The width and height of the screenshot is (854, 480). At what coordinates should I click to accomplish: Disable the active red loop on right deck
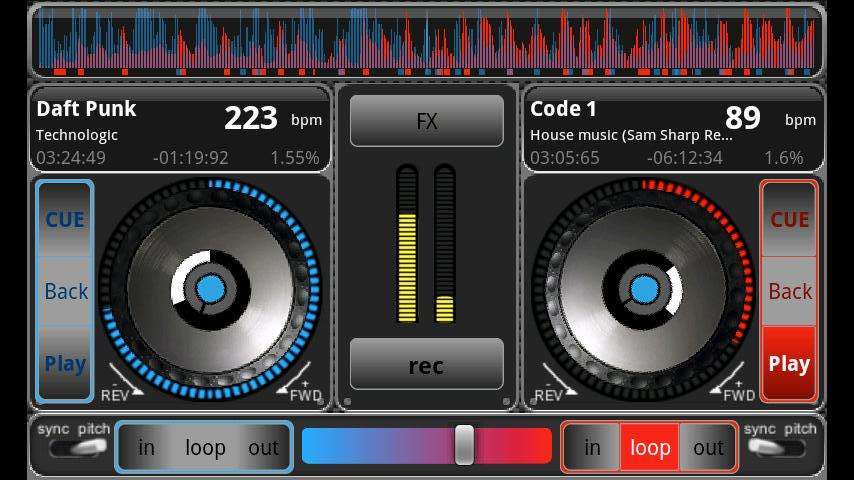[x=650, y=447]
